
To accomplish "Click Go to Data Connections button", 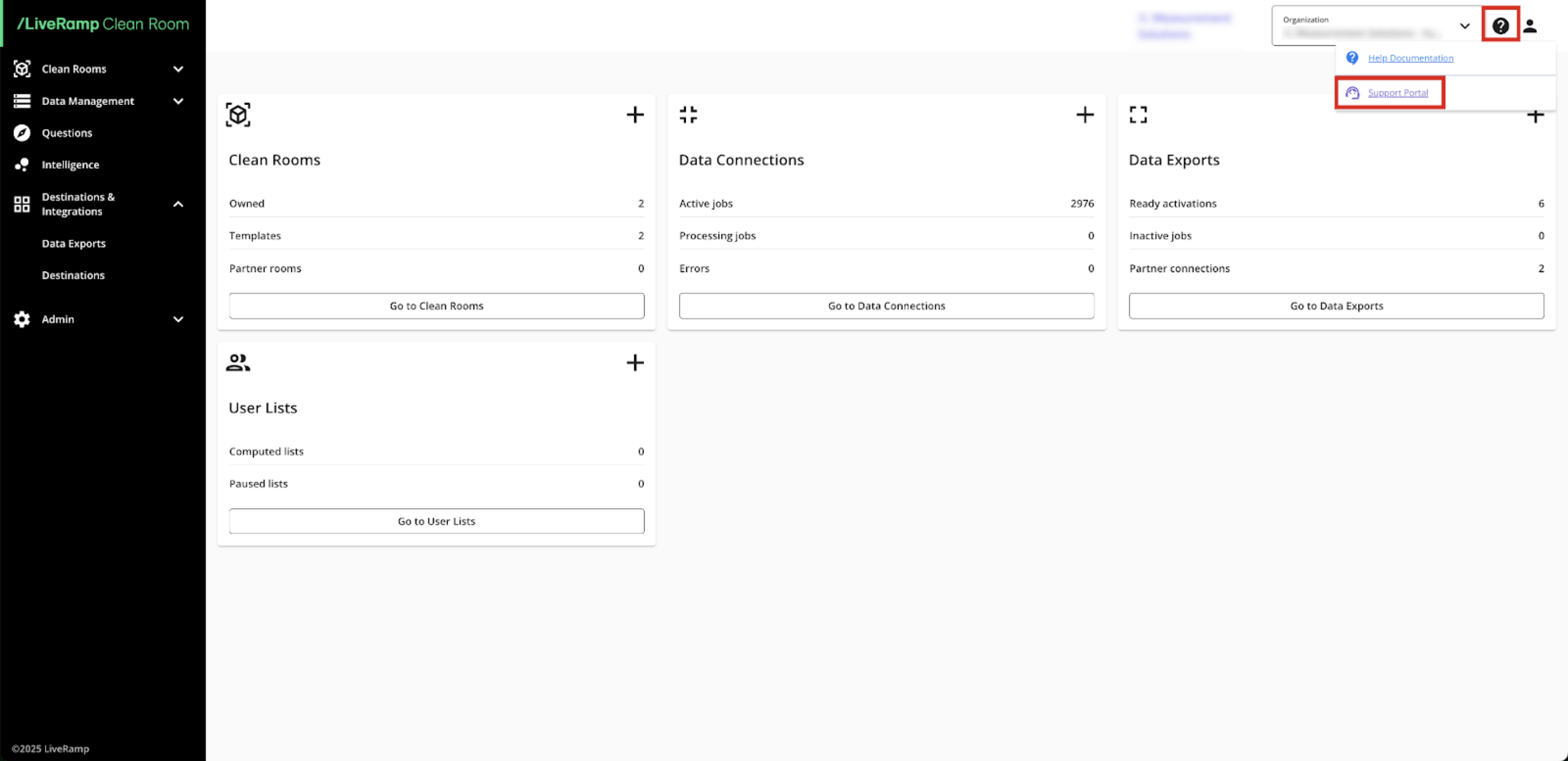I will [x=886, y=306].
